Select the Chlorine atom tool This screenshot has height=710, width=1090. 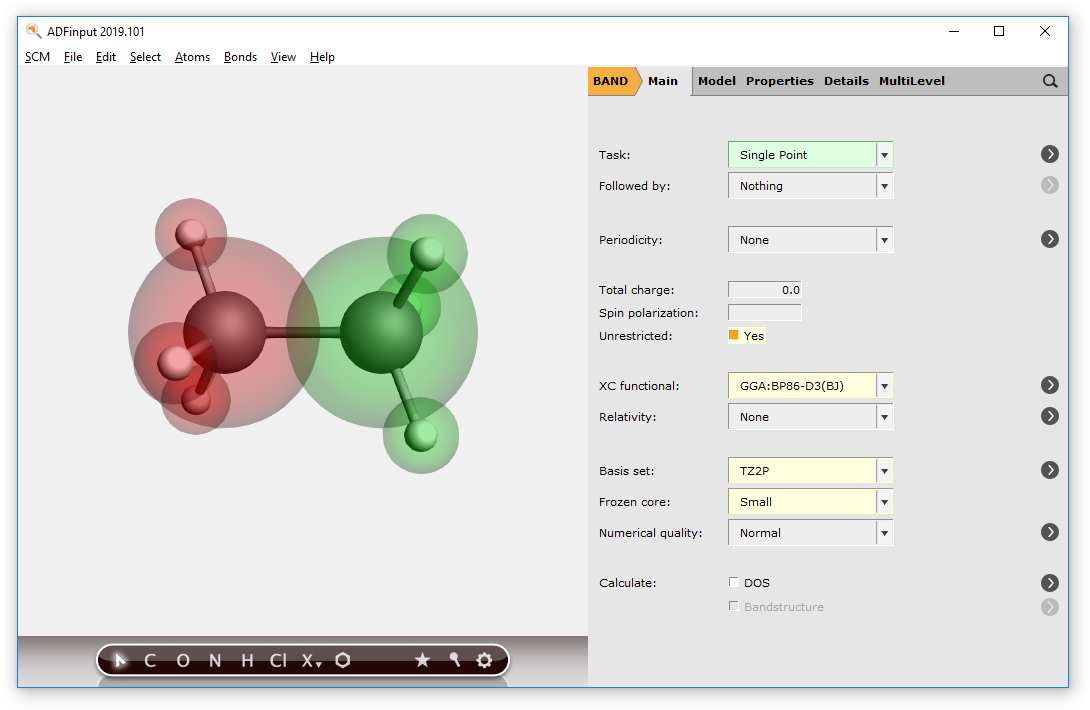(277, 660)
